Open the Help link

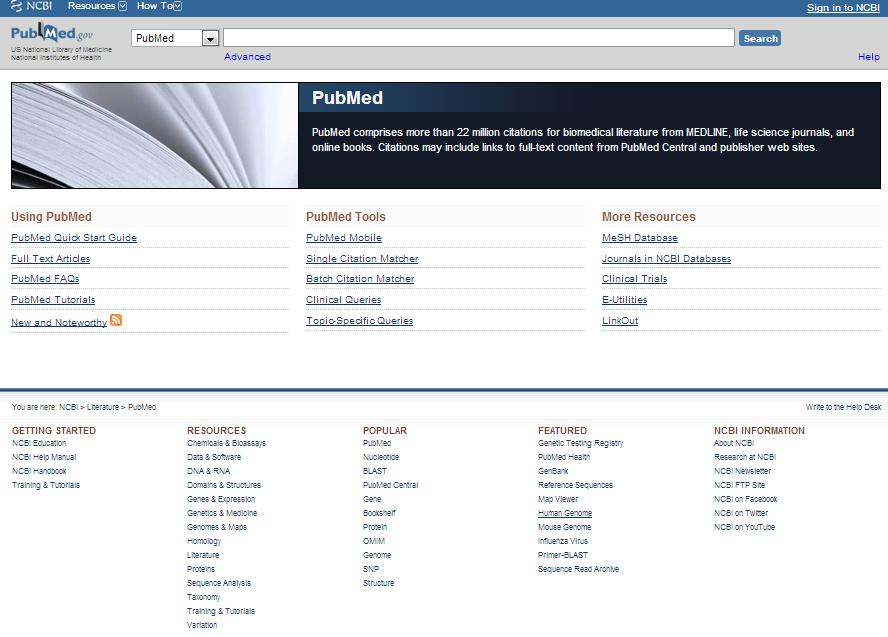[x=869, y=57]
